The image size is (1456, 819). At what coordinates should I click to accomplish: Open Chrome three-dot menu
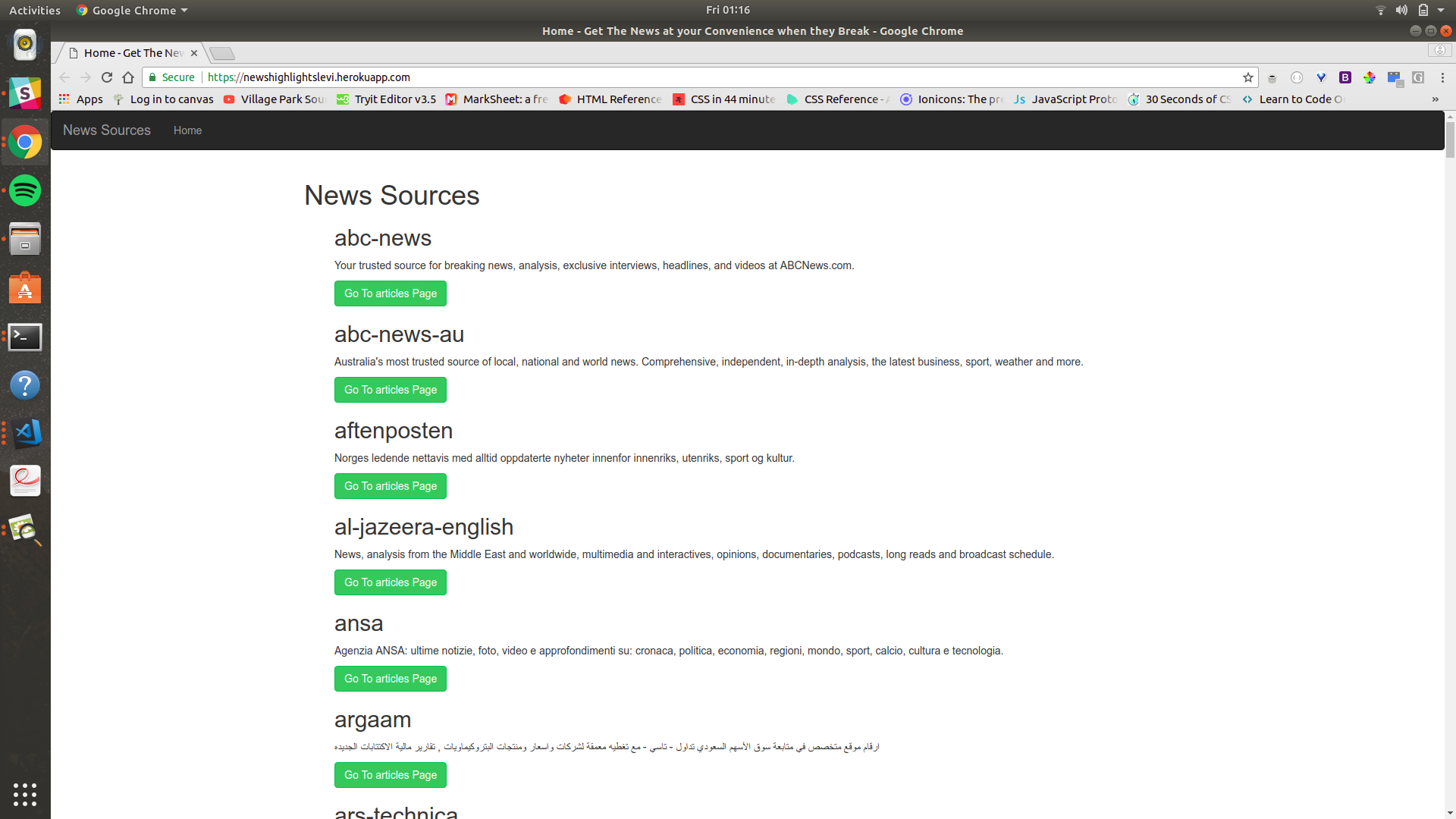coord(1442,77)
